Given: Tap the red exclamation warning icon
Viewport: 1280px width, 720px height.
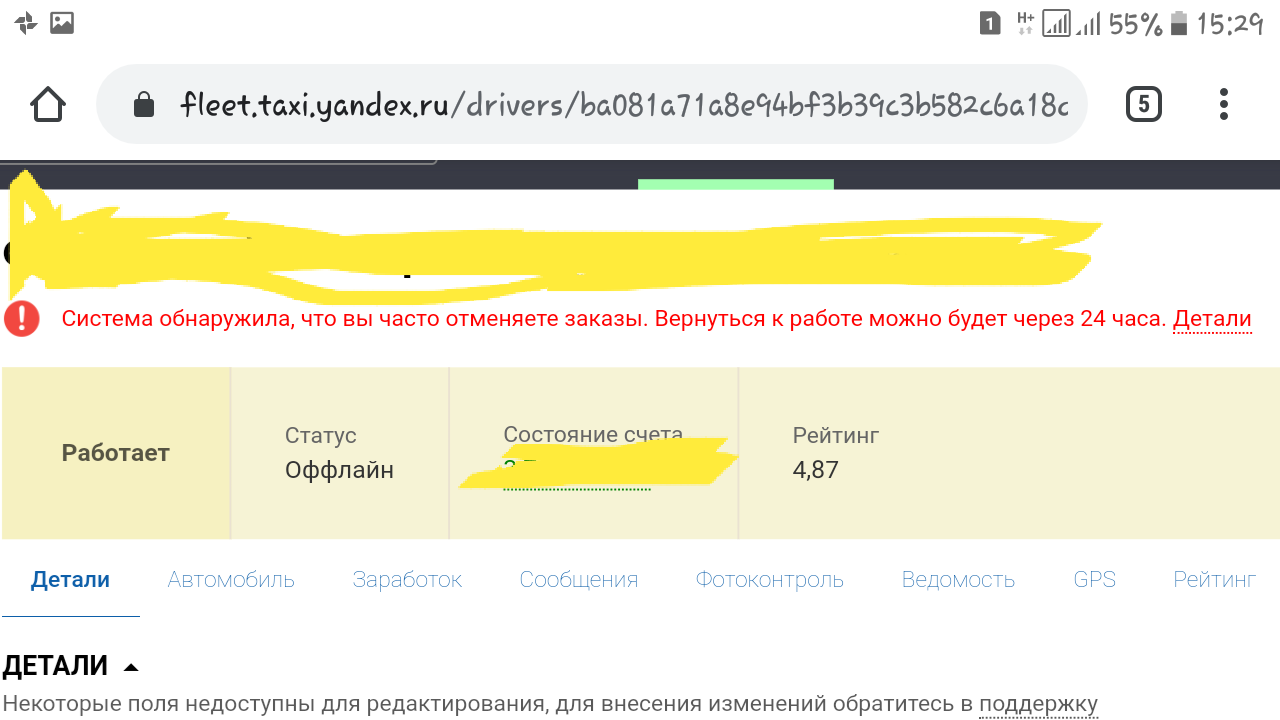Looking at the screenshot, I should coord(22,319).
